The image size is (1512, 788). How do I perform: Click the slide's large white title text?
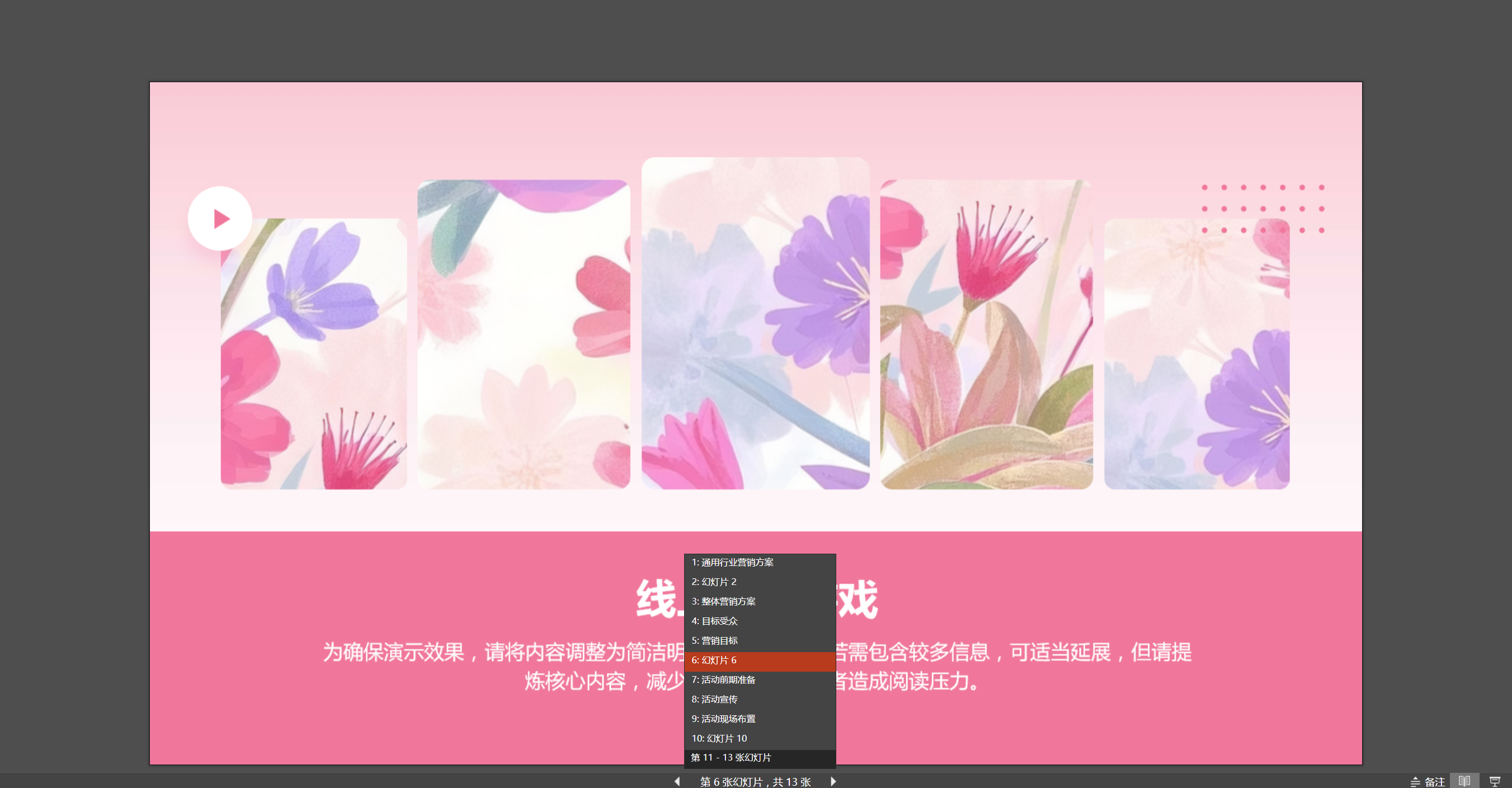pos(757,599)
